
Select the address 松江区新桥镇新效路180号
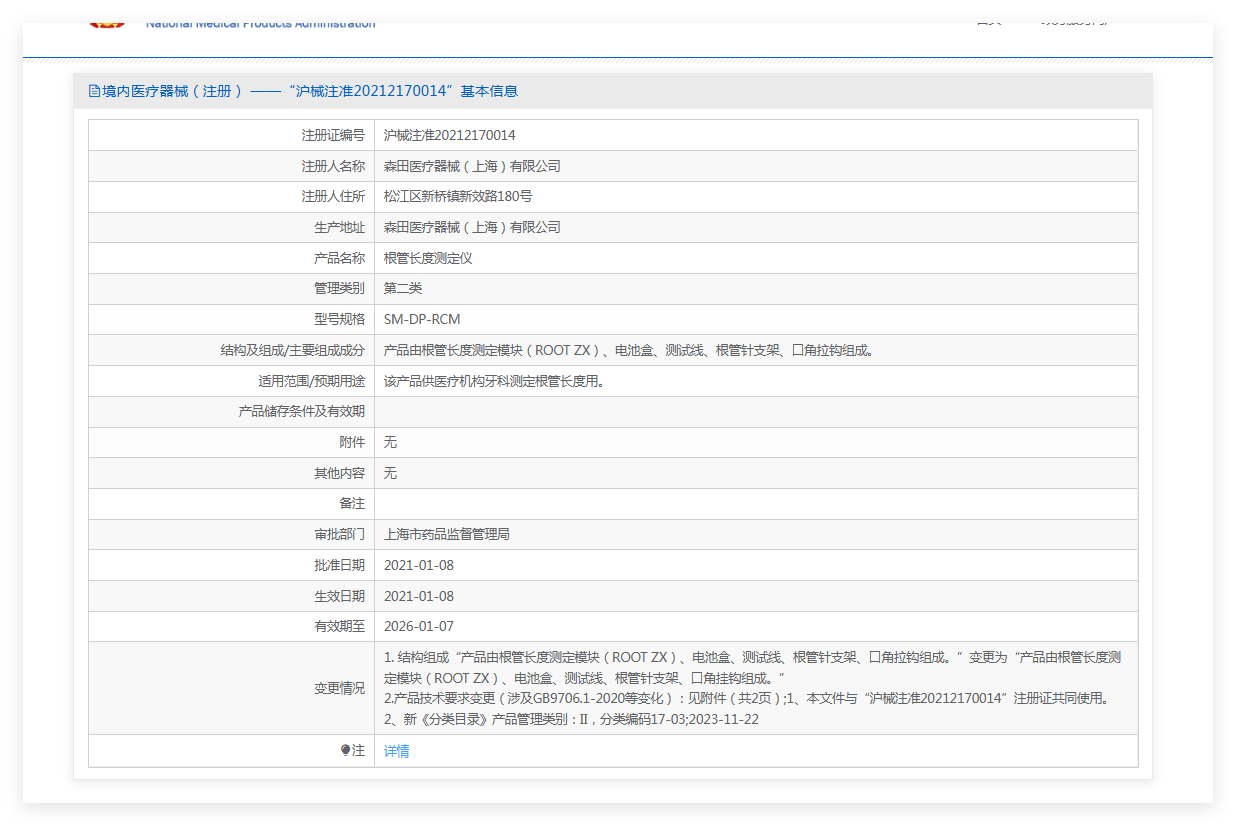coord(458,196)
